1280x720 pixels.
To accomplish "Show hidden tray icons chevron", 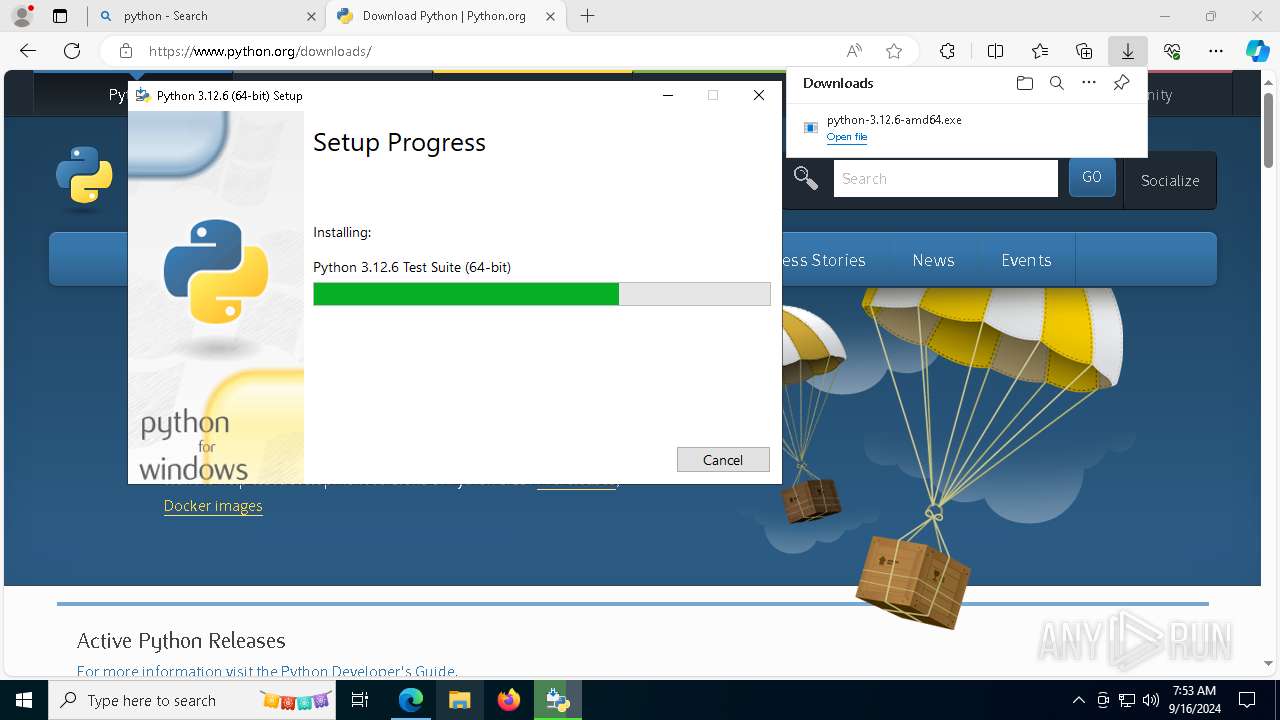I will coord(1078,700).
